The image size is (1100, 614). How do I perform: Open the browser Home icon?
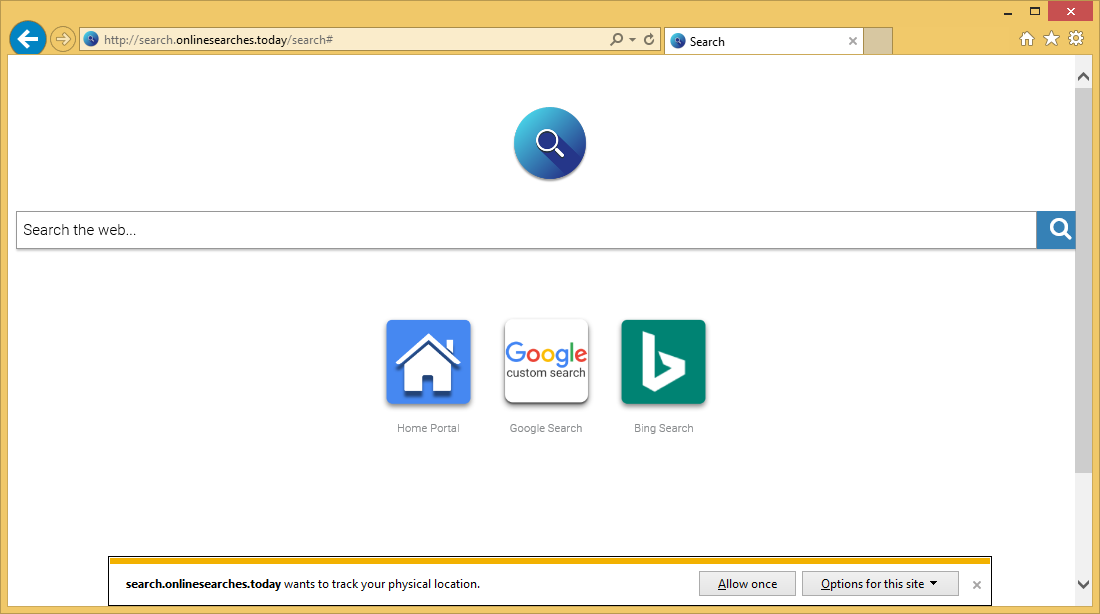click(1026, 39)
